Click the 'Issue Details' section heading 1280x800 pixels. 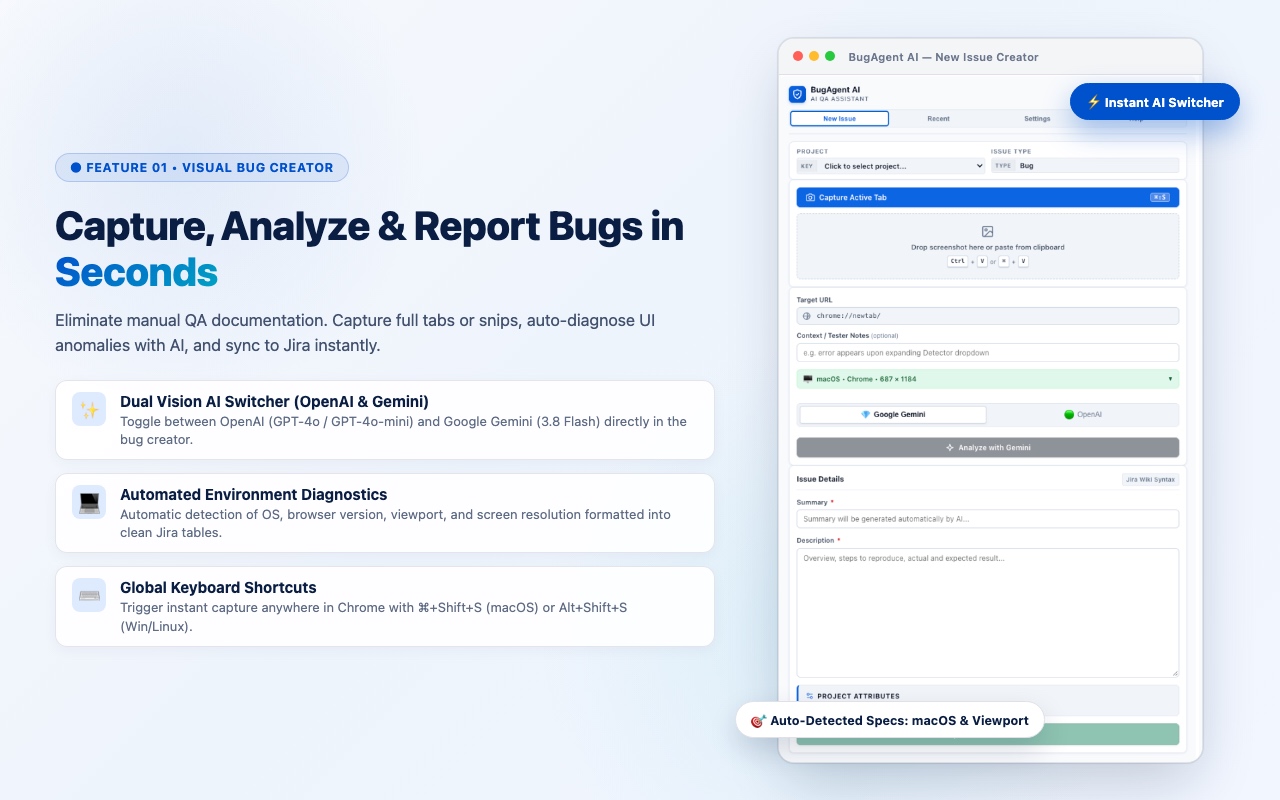coord(820,479)
